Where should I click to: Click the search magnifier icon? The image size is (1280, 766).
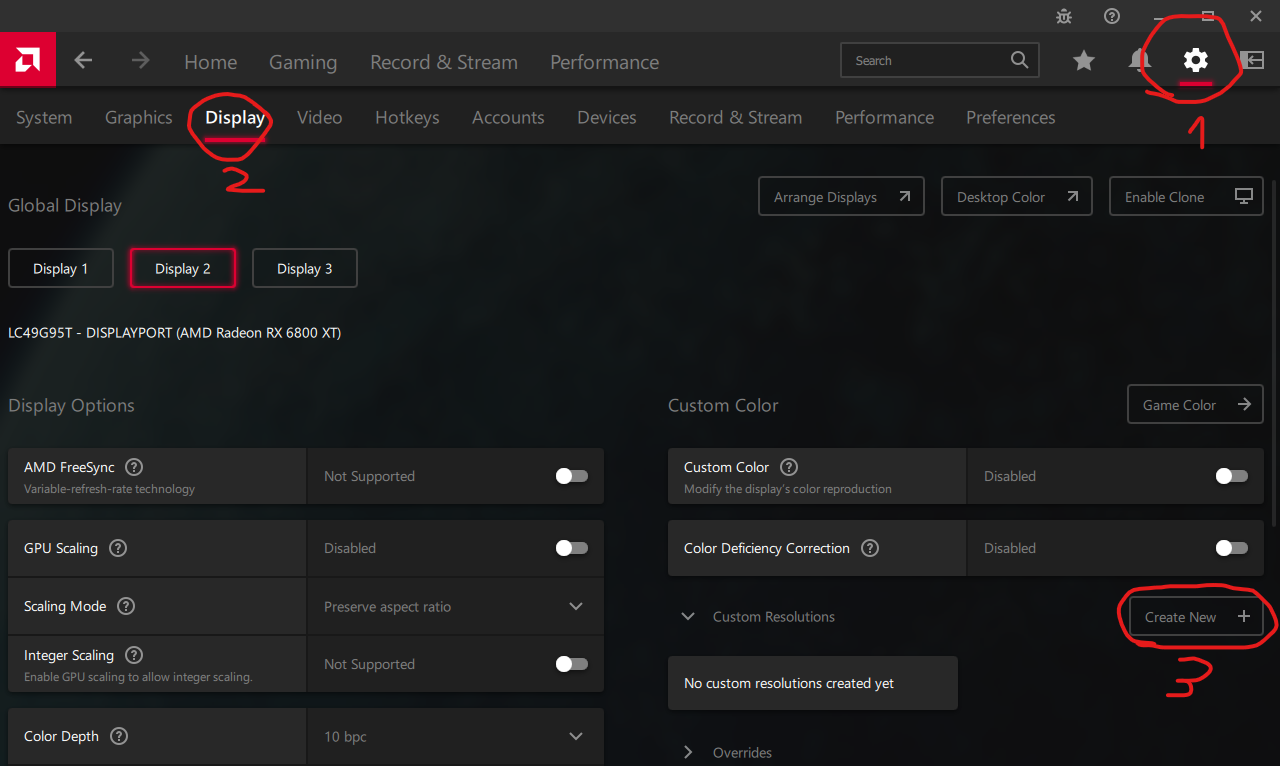pos(1019,60)
